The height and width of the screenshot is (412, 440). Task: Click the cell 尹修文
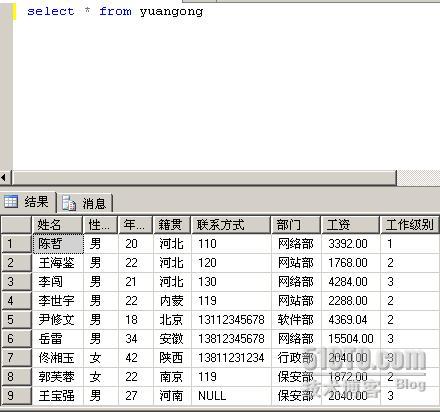click(58, 320)
